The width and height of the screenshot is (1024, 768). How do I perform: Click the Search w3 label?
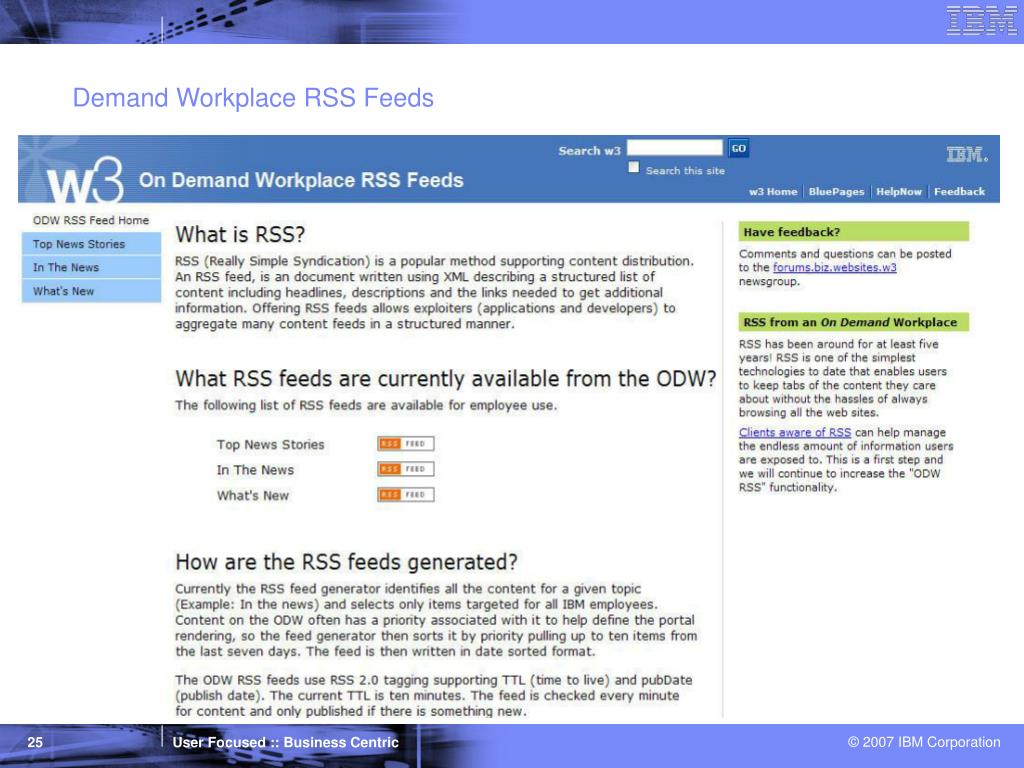[589, 151]
